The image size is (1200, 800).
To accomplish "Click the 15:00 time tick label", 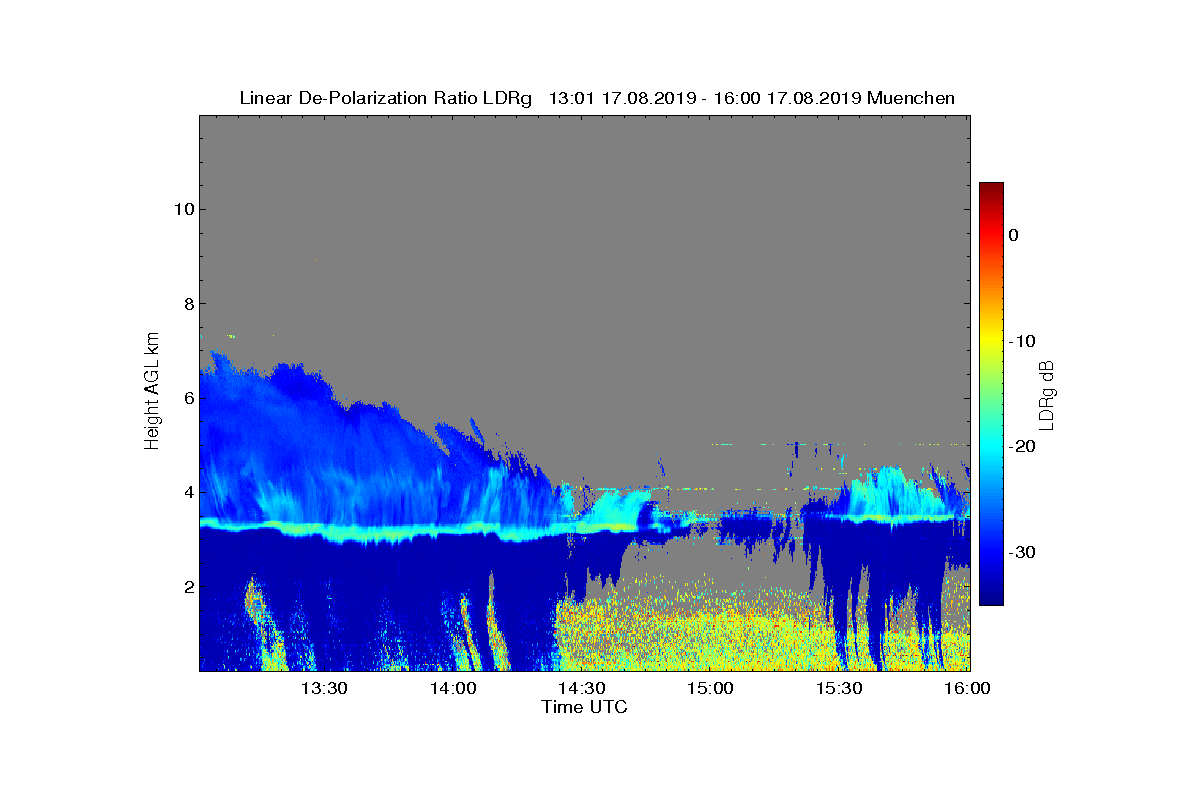I will click(x=711, y=688).
